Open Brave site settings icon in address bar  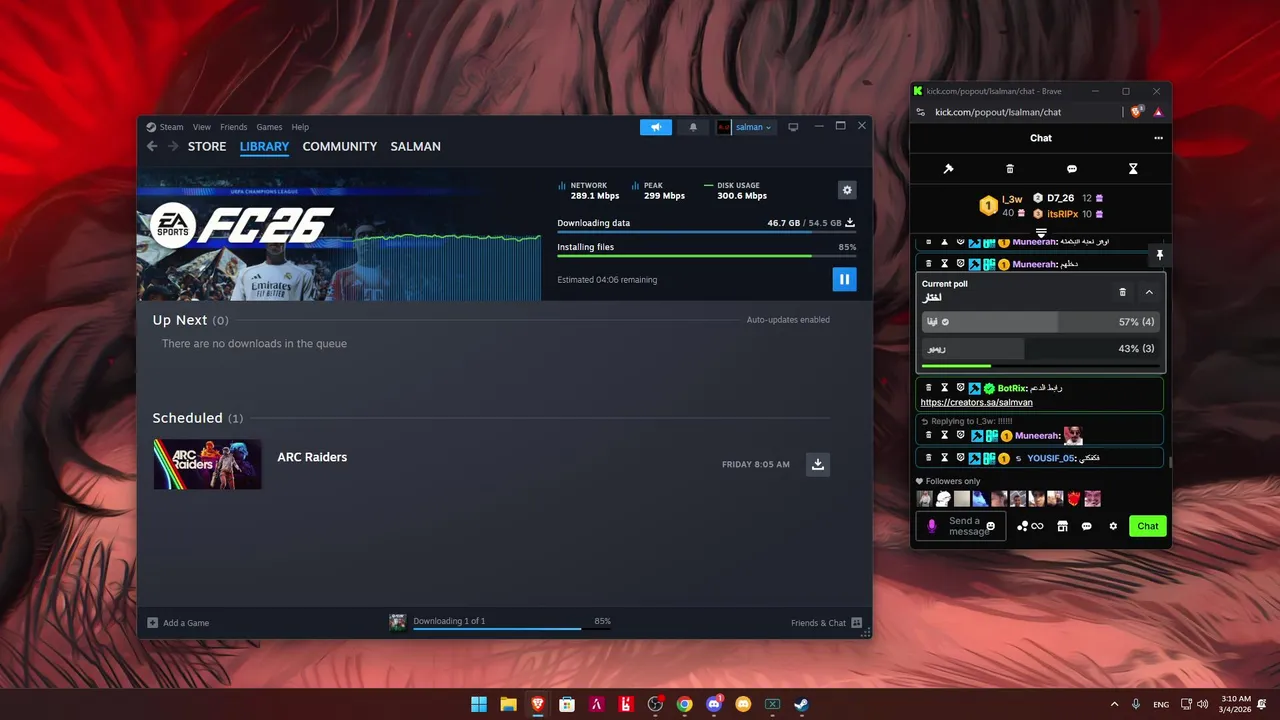(x=921, y=112)
